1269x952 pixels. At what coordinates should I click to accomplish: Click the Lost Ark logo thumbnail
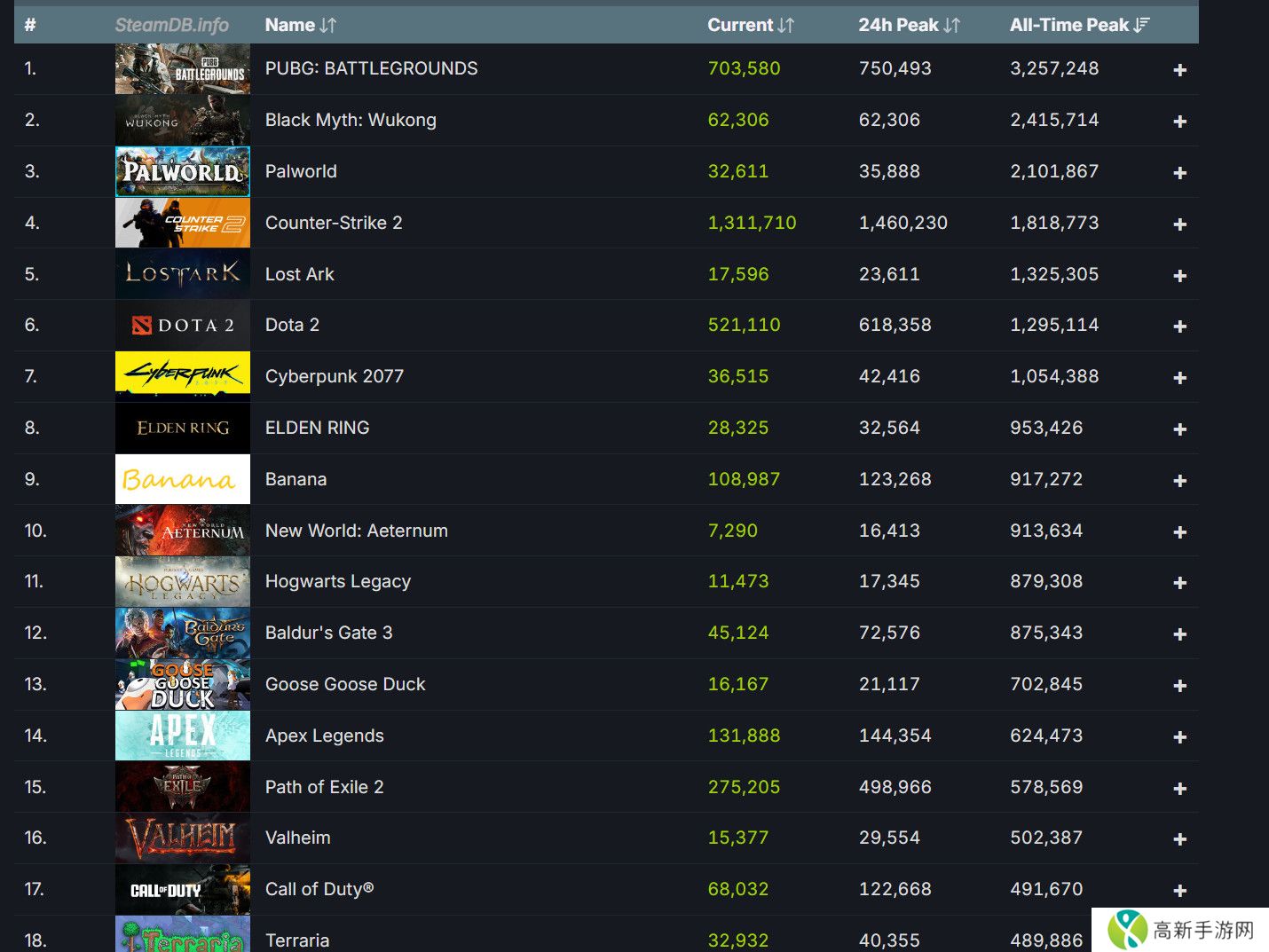click(x=182, y=274)
